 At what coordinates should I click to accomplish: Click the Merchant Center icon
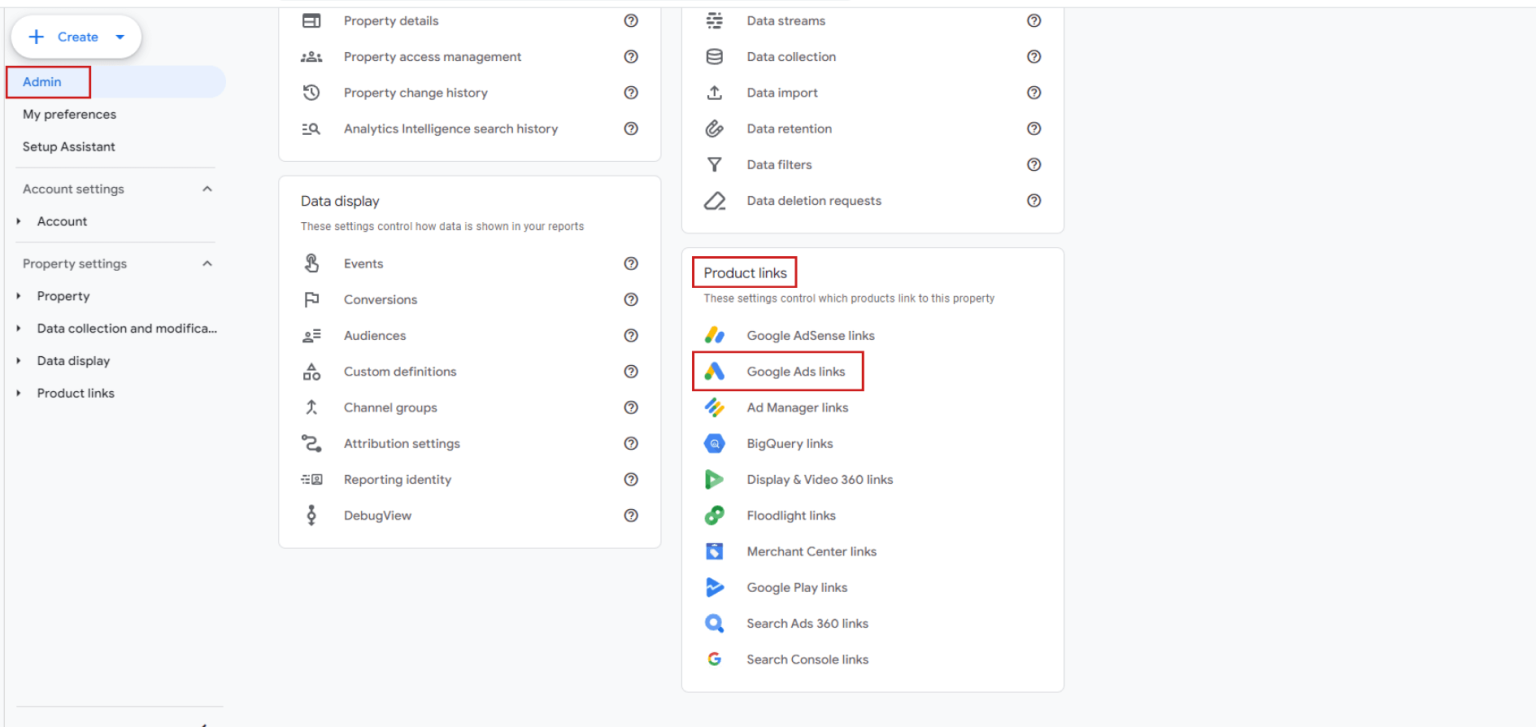(714, 551)
